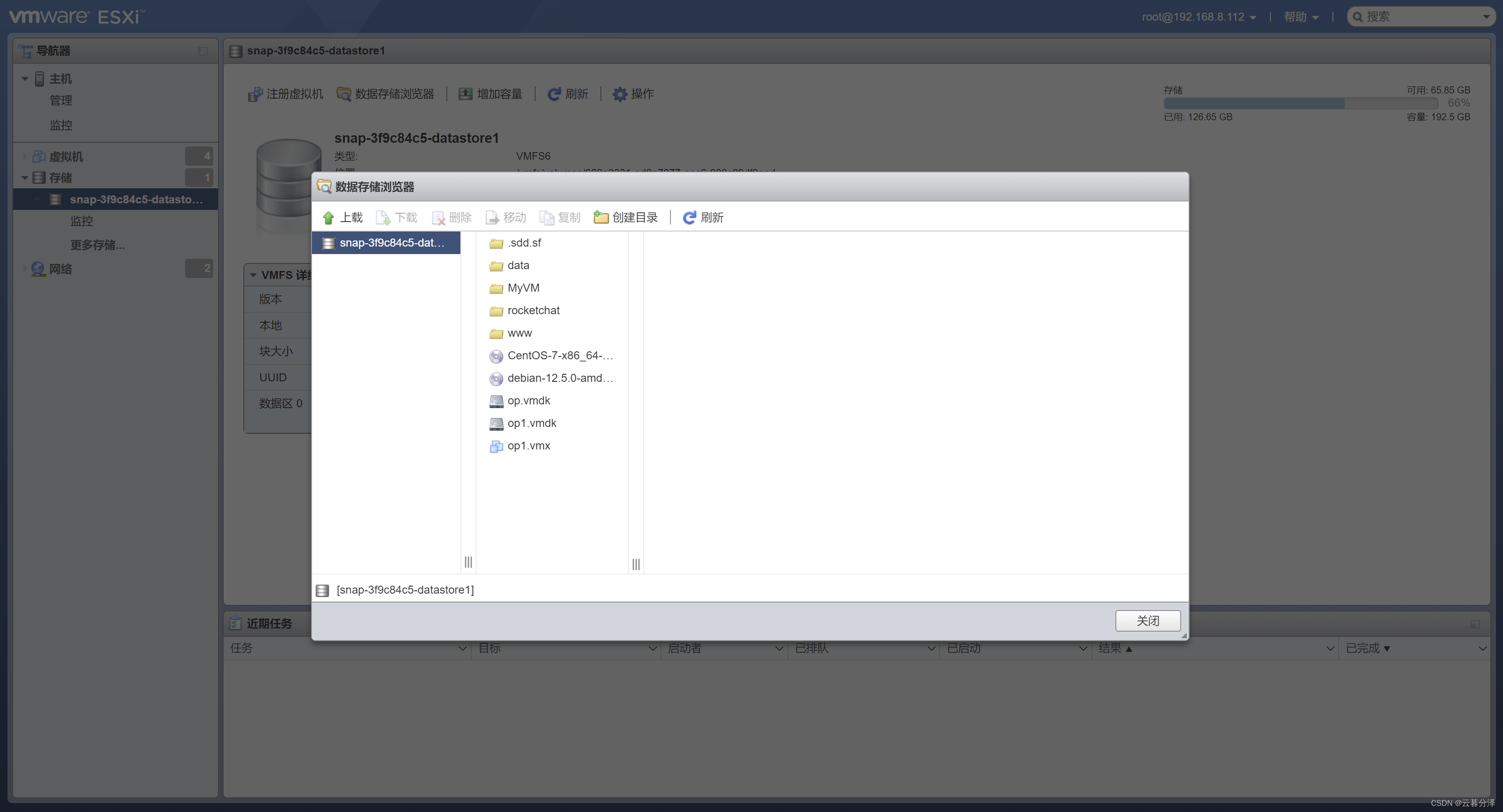Click Refresh (刷新) in datastore browser toolbar
Viewport: 1503px width, 812px height.
pyautogui.click(x=703, y=217)
